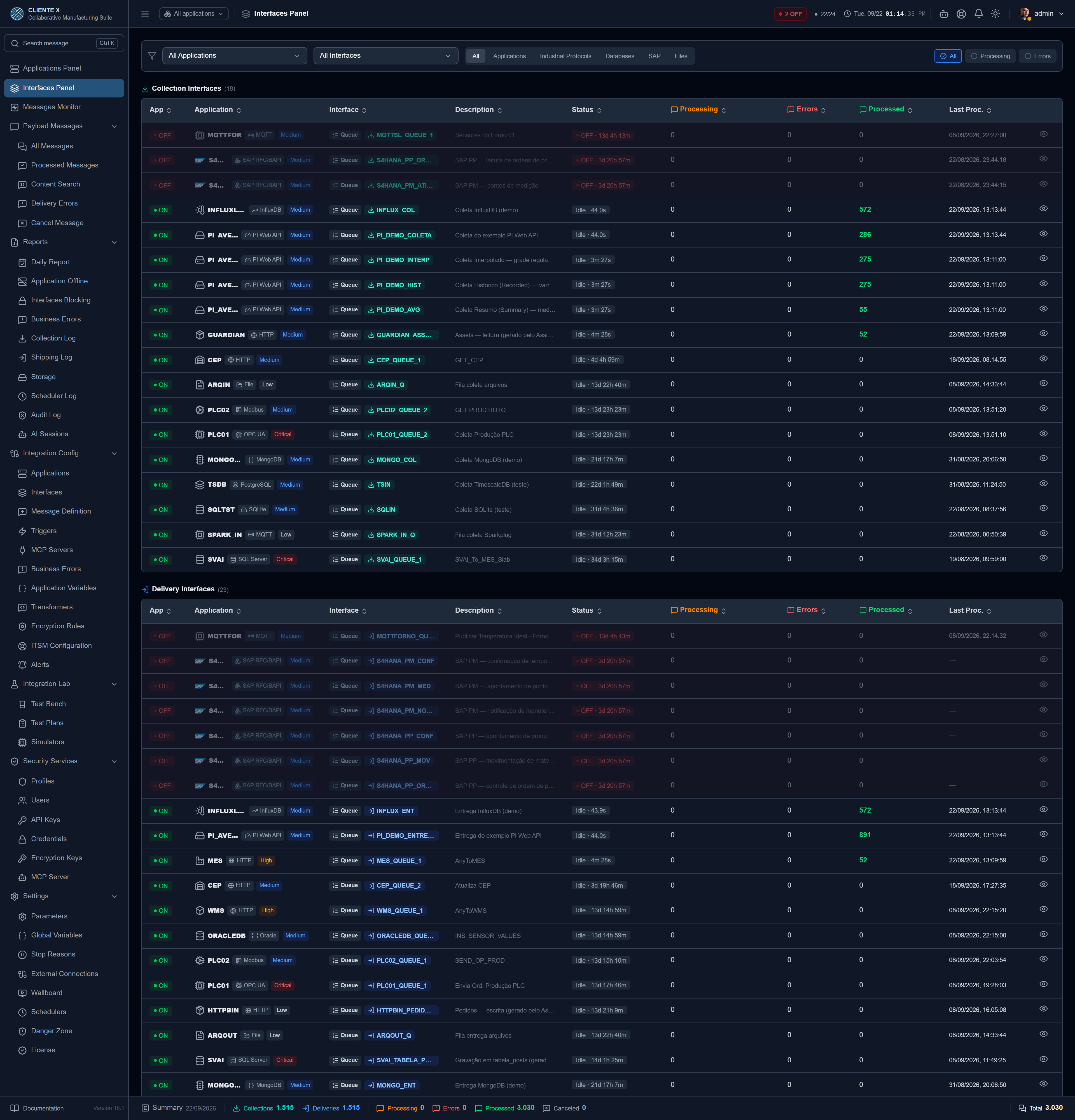1075x1120 pixels.
Task: Click the eye icon for INFLUX_COL row
Action: click(1043, 209)
